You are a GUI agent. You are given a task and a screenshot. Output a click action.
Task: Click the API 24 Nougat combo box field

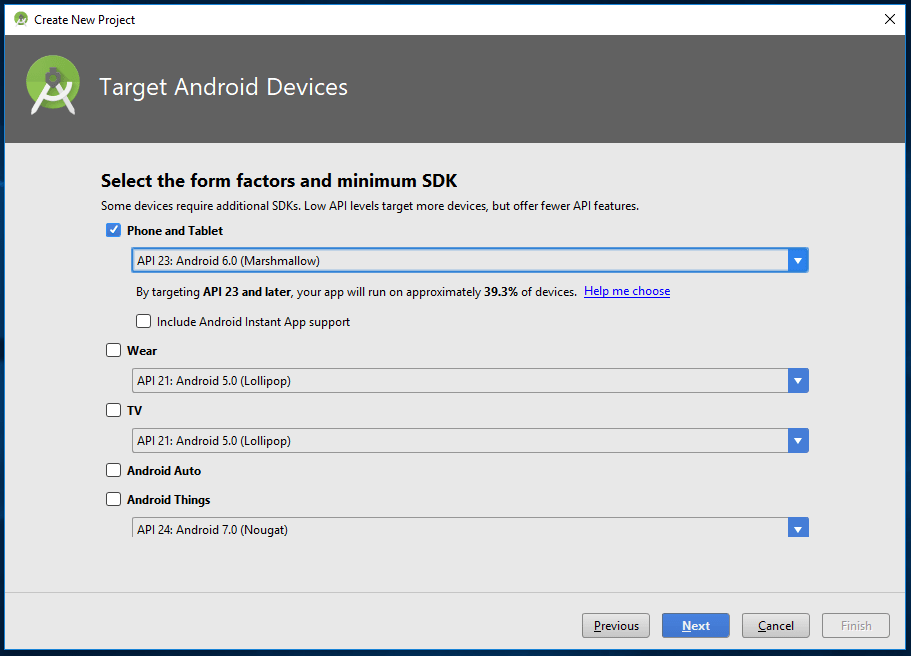coord(460,528)
